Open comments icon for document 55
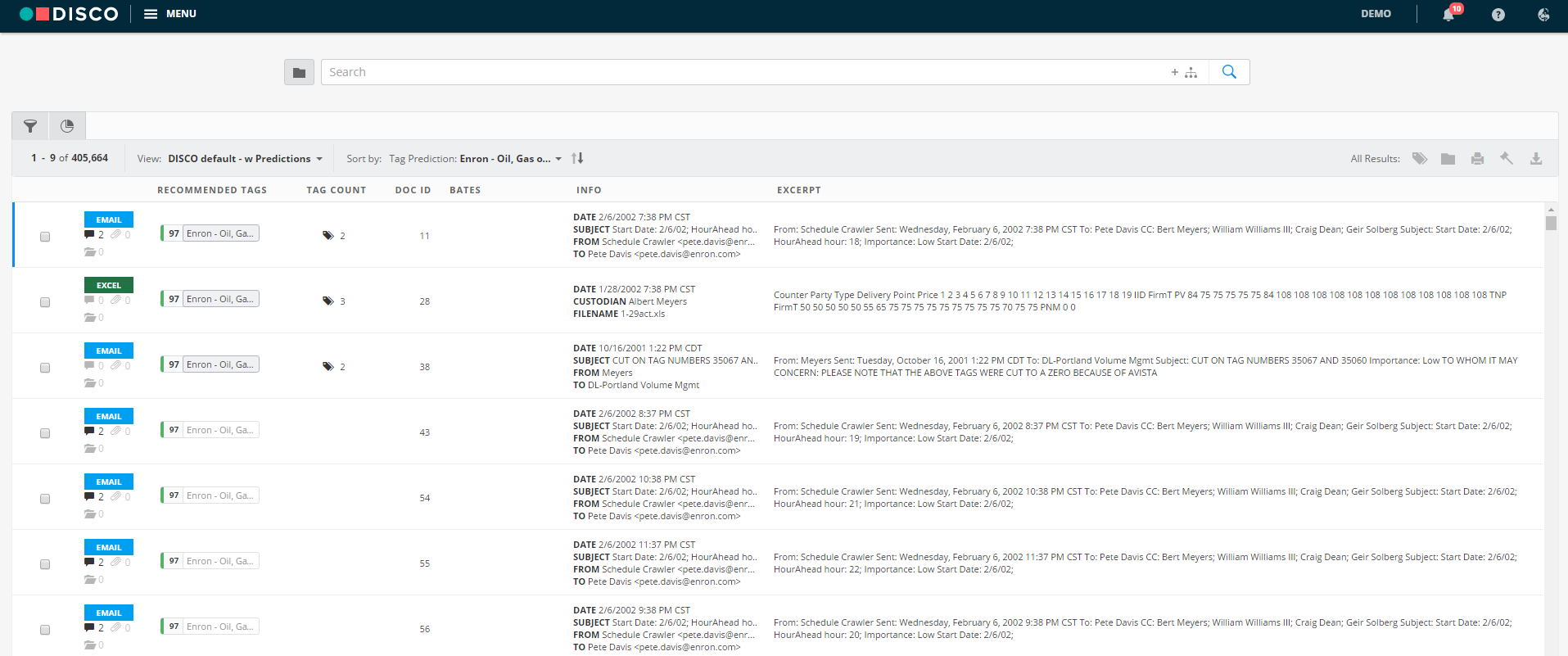 [89, 563]
